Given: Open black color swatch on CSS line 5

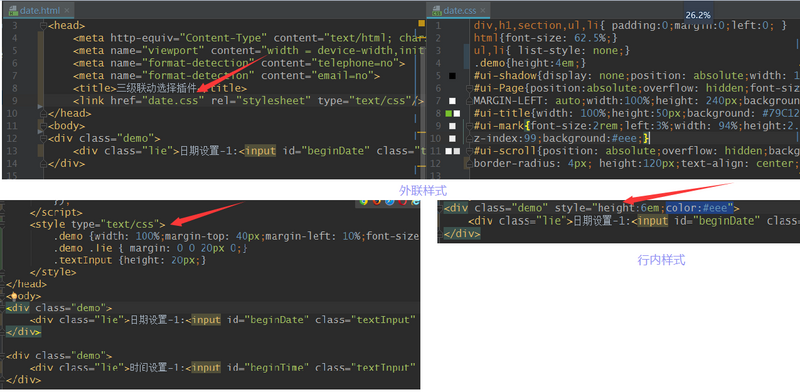Looking at the screenshot, I should (452, 76).
